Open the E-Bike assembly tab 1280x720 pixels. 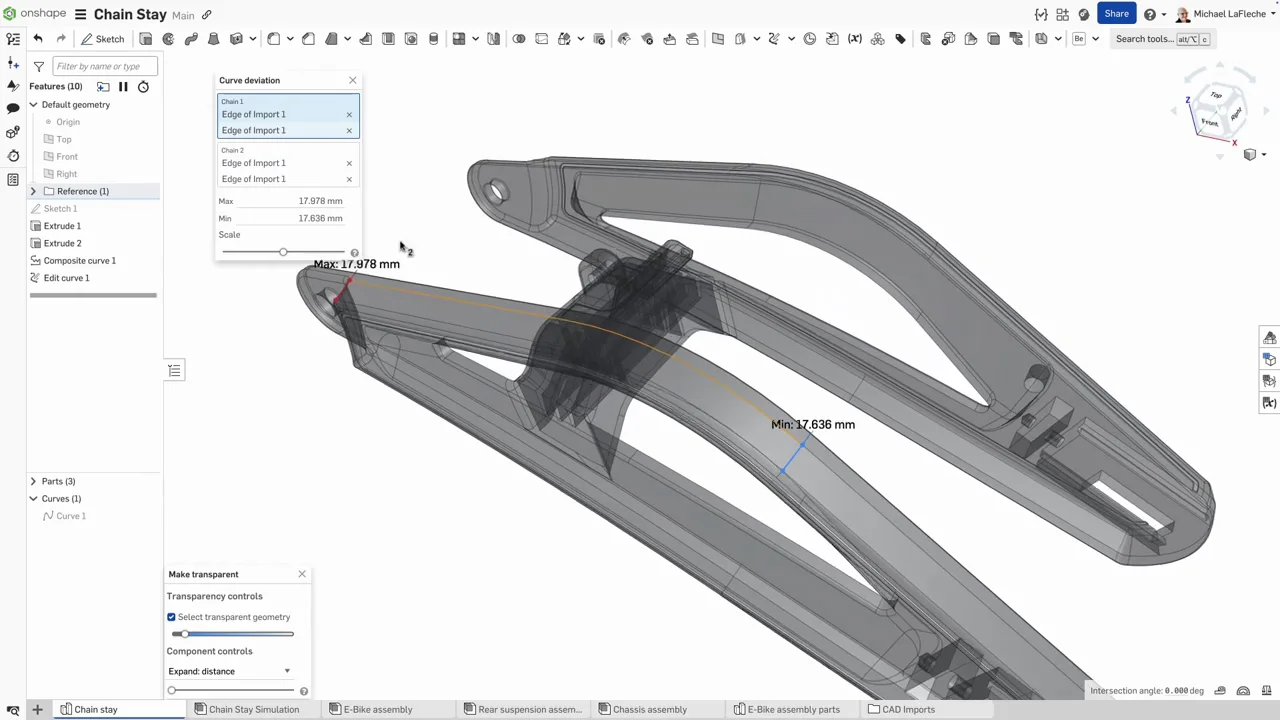pyautogui.click(x=377, y=709)
